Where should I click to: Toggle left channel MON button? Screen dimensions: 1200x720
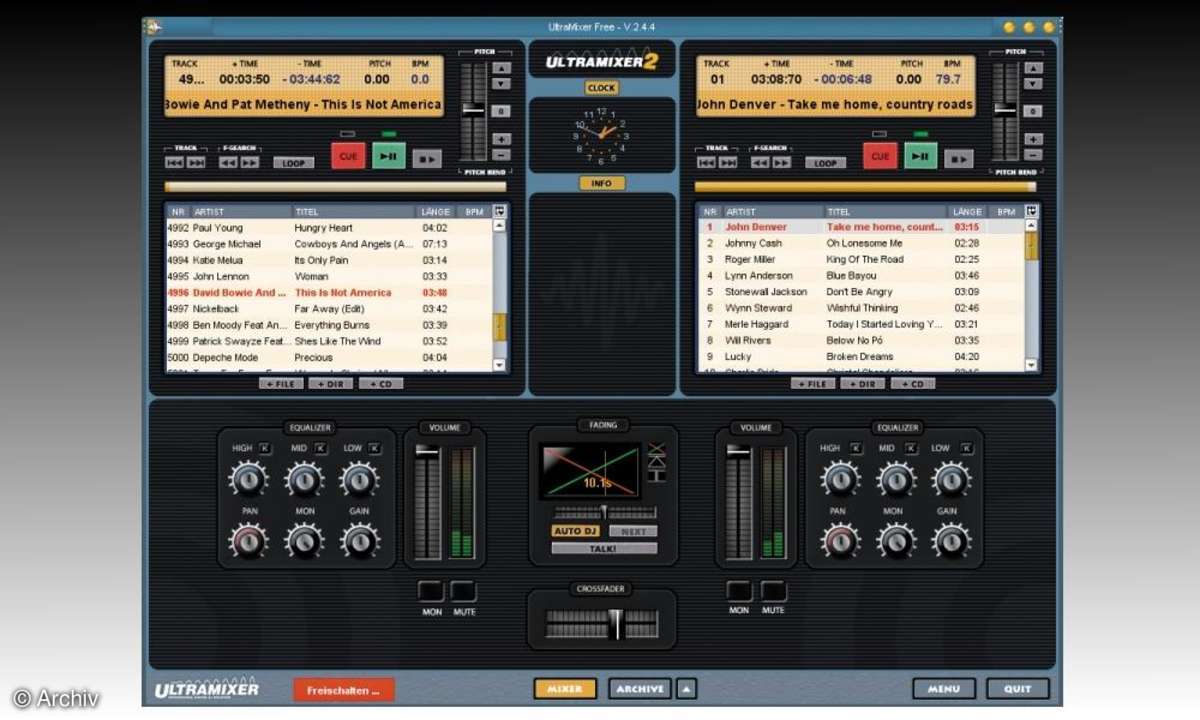(431, 591)
